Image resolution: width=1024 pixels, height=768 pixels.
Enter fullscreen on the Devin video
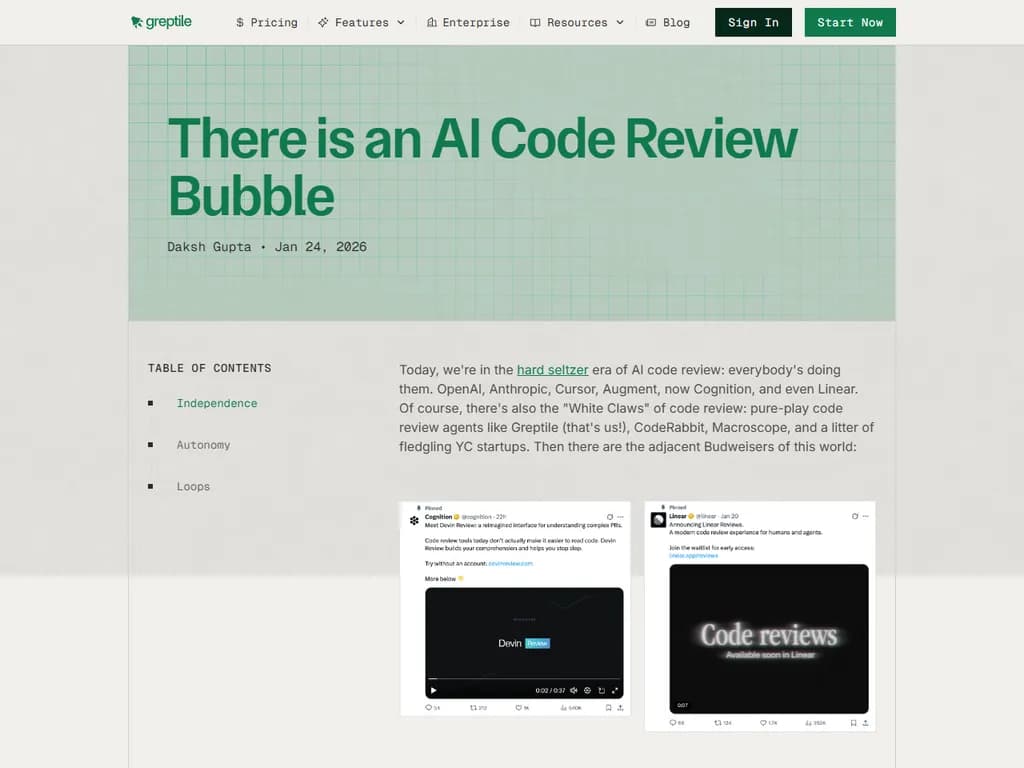(x=616, y=690)
